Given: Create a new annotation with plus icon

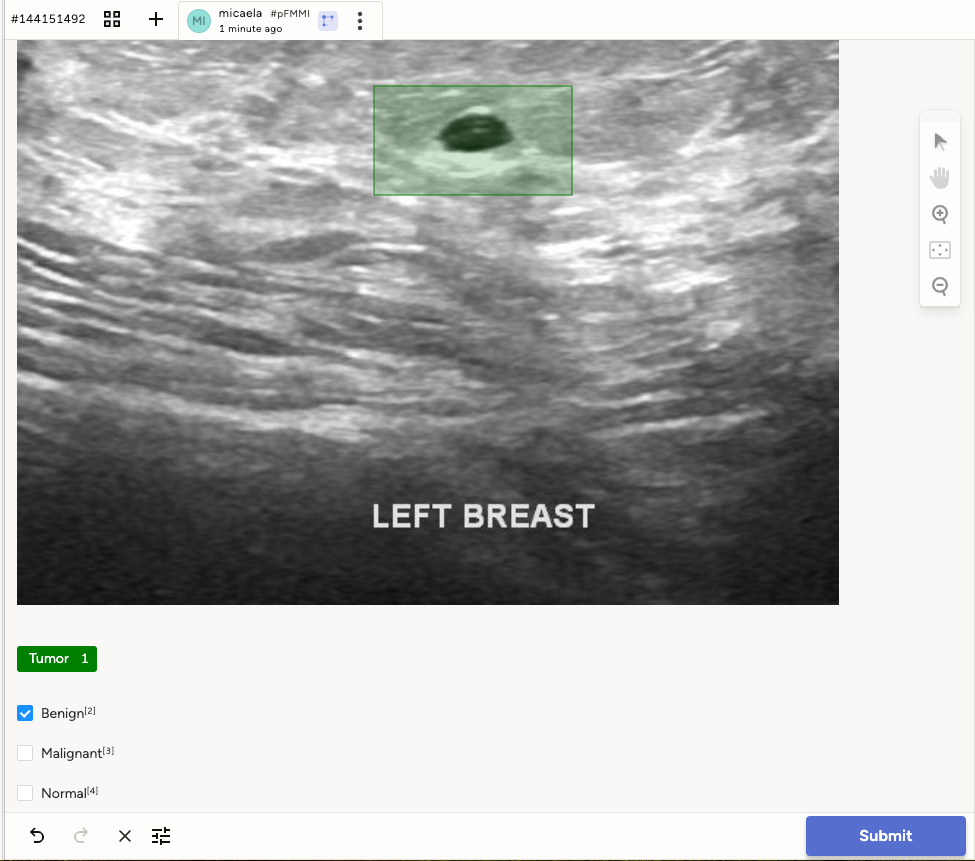Looking at the screenshot, I should pyautogui.click(x=155, y=19).
